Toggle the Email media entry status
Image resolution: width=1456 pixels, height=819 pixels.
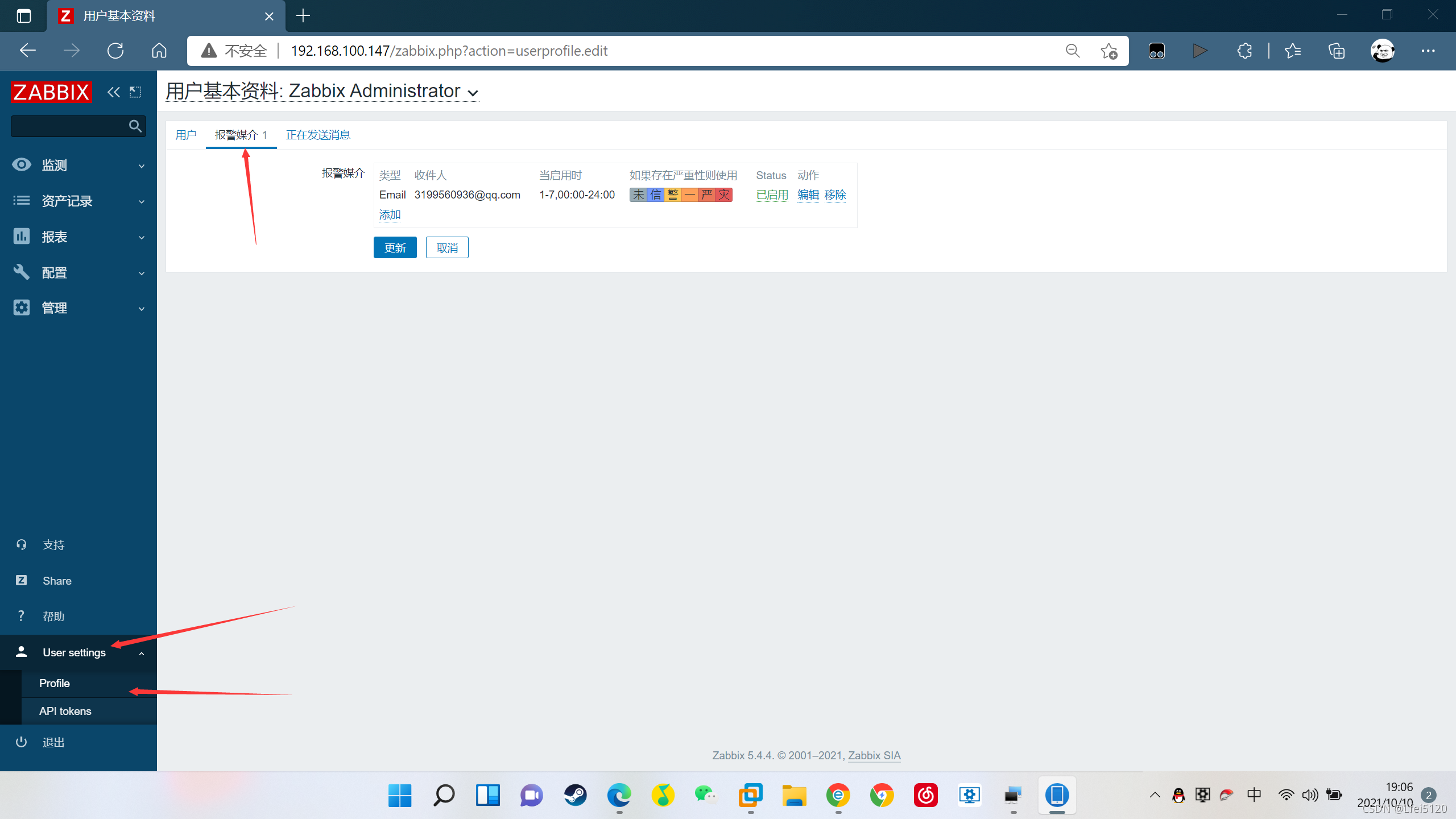tap(770, 194)
